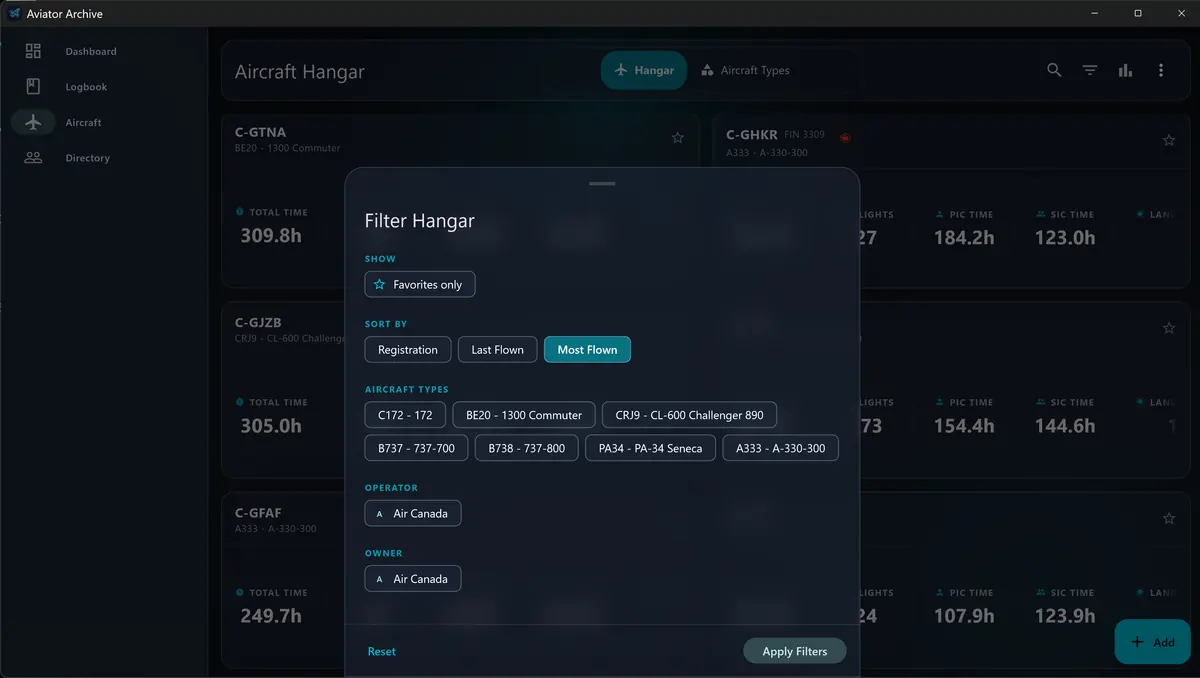Sort by Last Flown
Viewport: 1200px width, 678px height.
[x=498, y=349]
